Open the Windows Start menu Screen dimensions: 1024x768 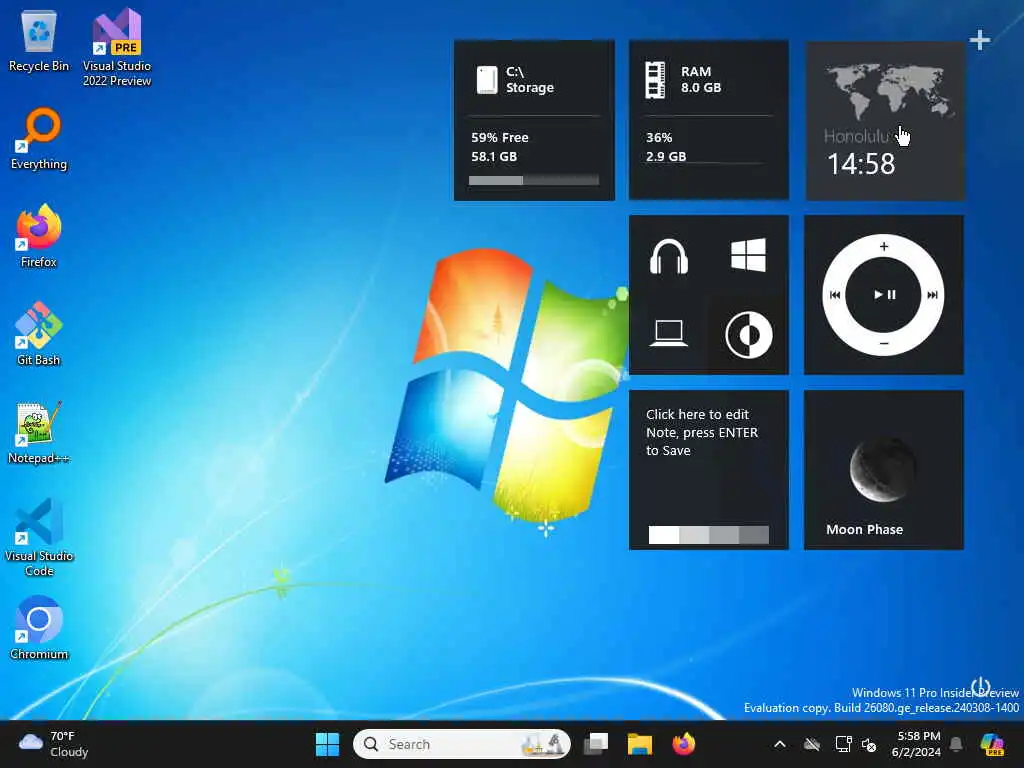[x=327, y=744]
